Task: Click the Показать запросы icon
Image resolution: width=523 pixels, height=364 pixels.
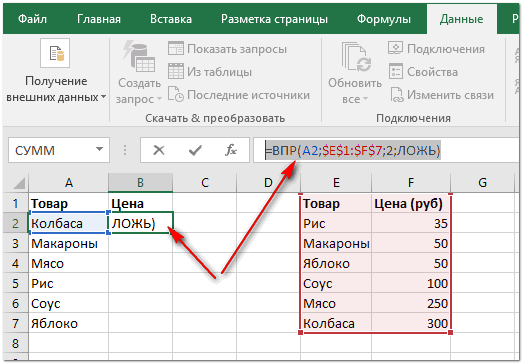Action: tap(176, 49)
